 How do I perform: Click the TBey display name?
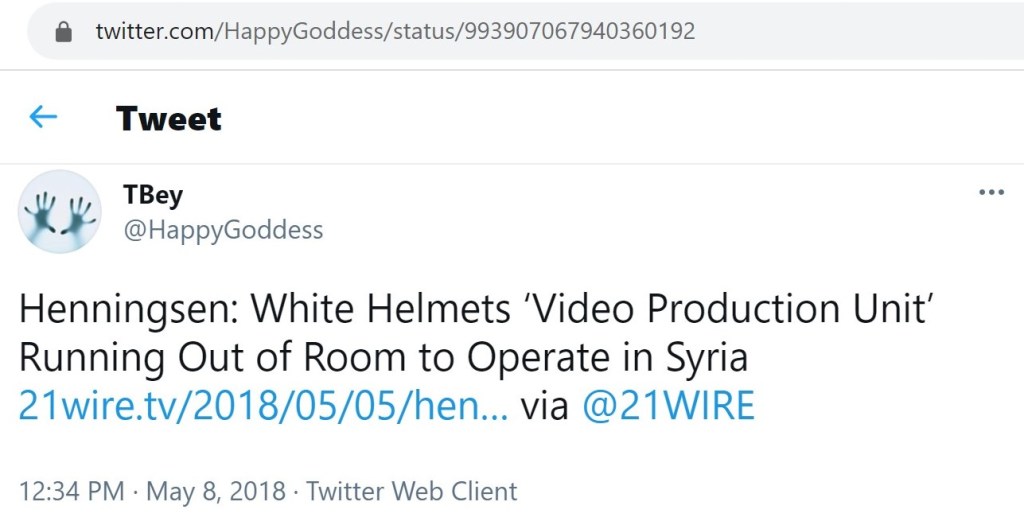click(x=152, y=195)
